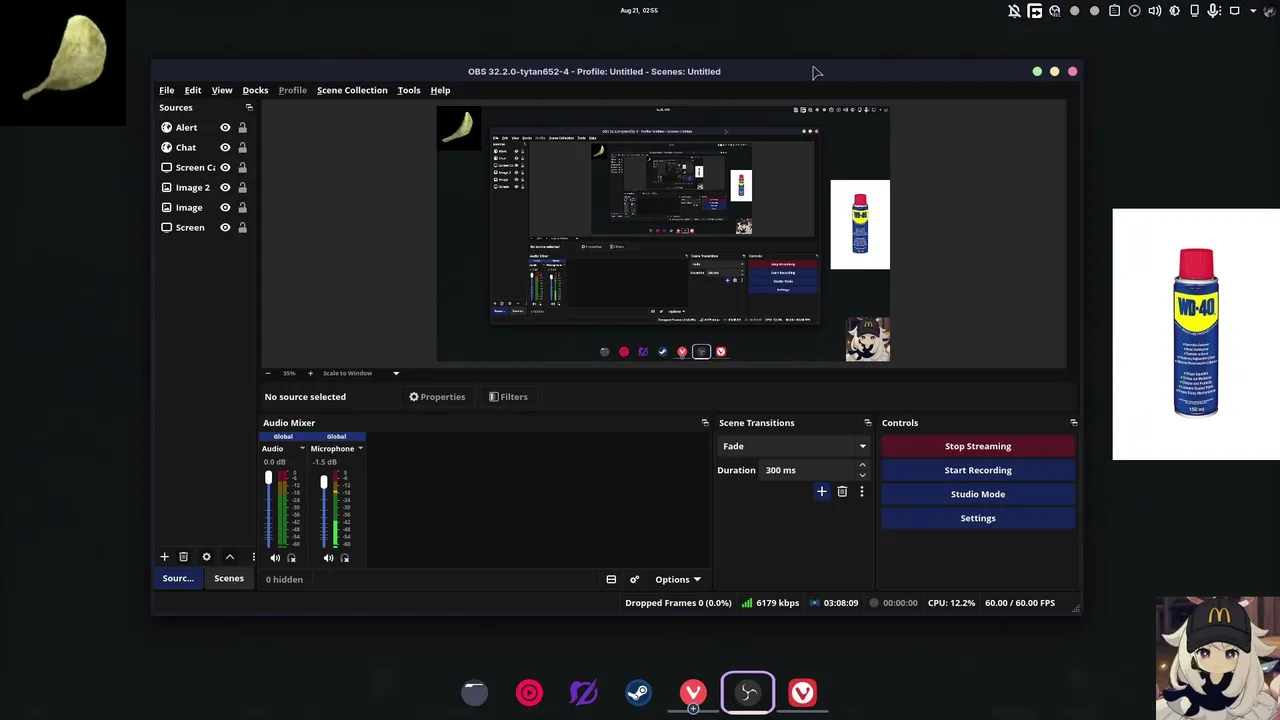Open the Tools menu
Viewport: 1280px width, 720px height.
[x=409, y=90]
